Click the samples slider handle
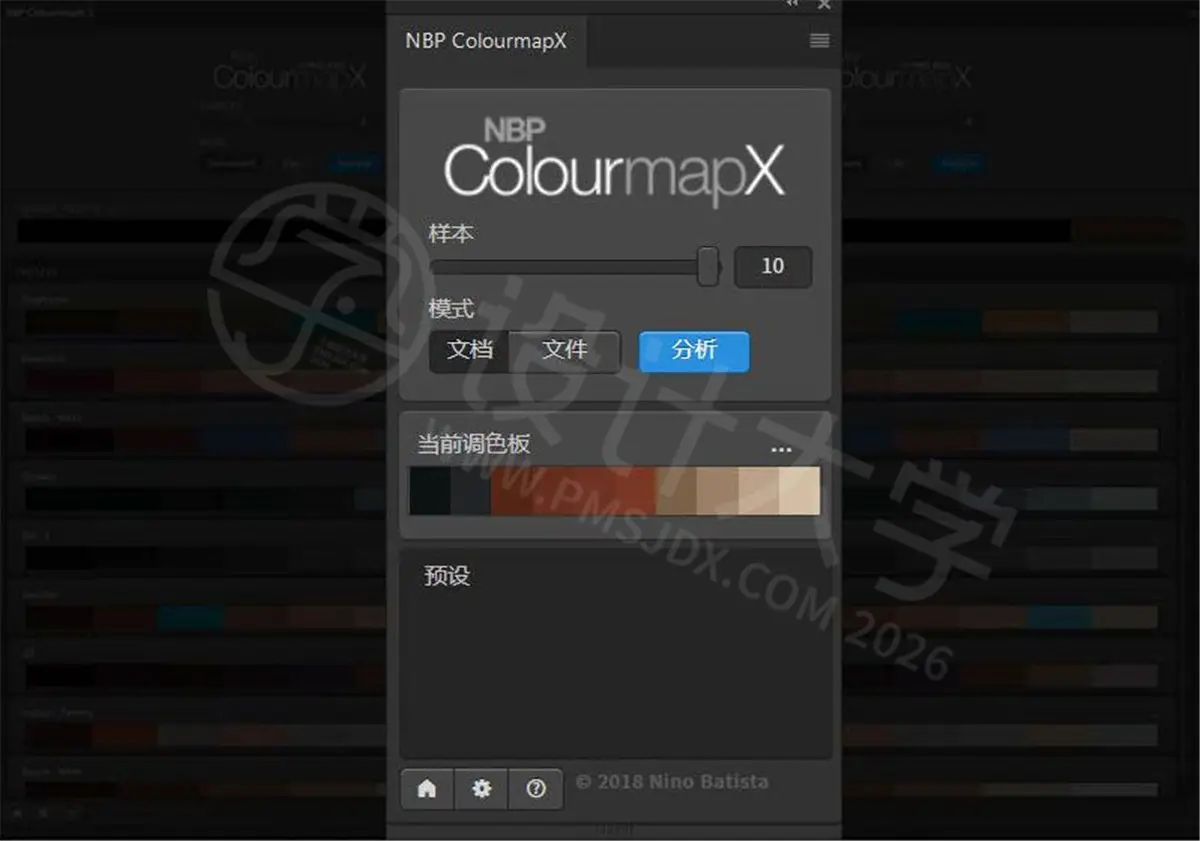This screenshot has height=841, width=1200. tap(708, 267)
